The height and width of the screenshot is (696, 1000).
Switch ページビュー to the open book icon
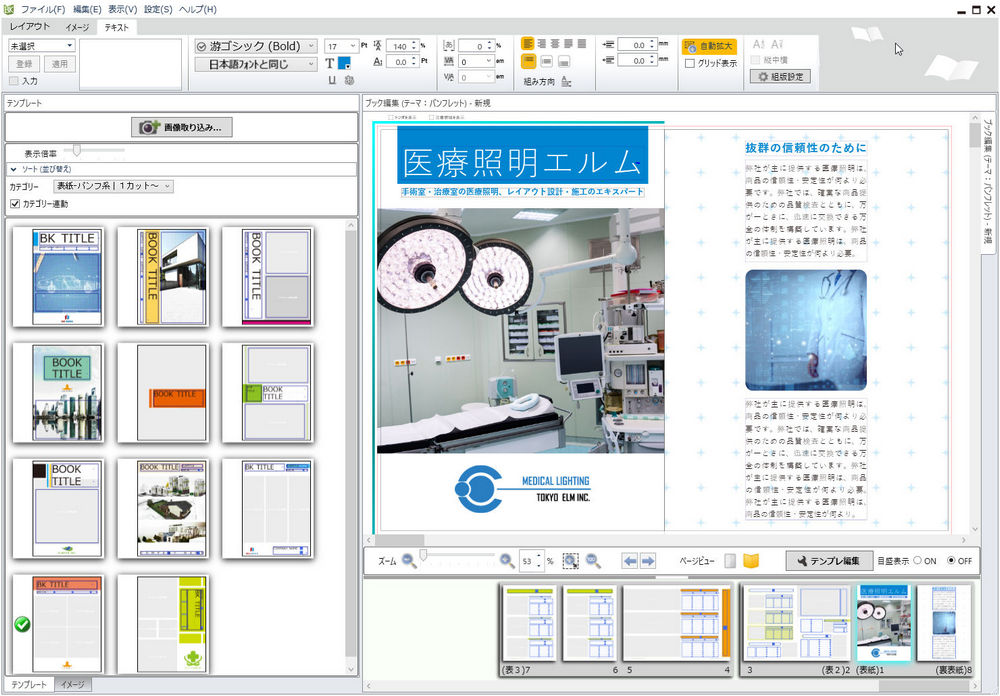749,560
